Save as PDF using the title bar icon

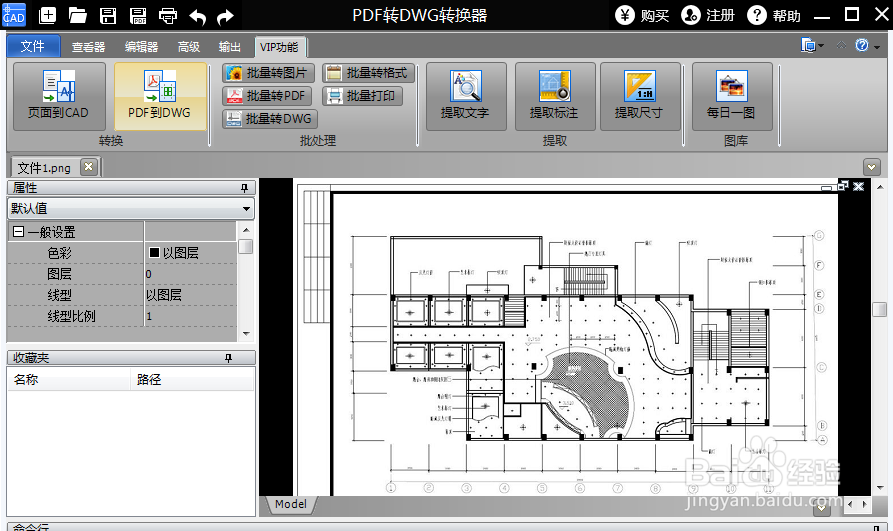click(x=138, y=15)
